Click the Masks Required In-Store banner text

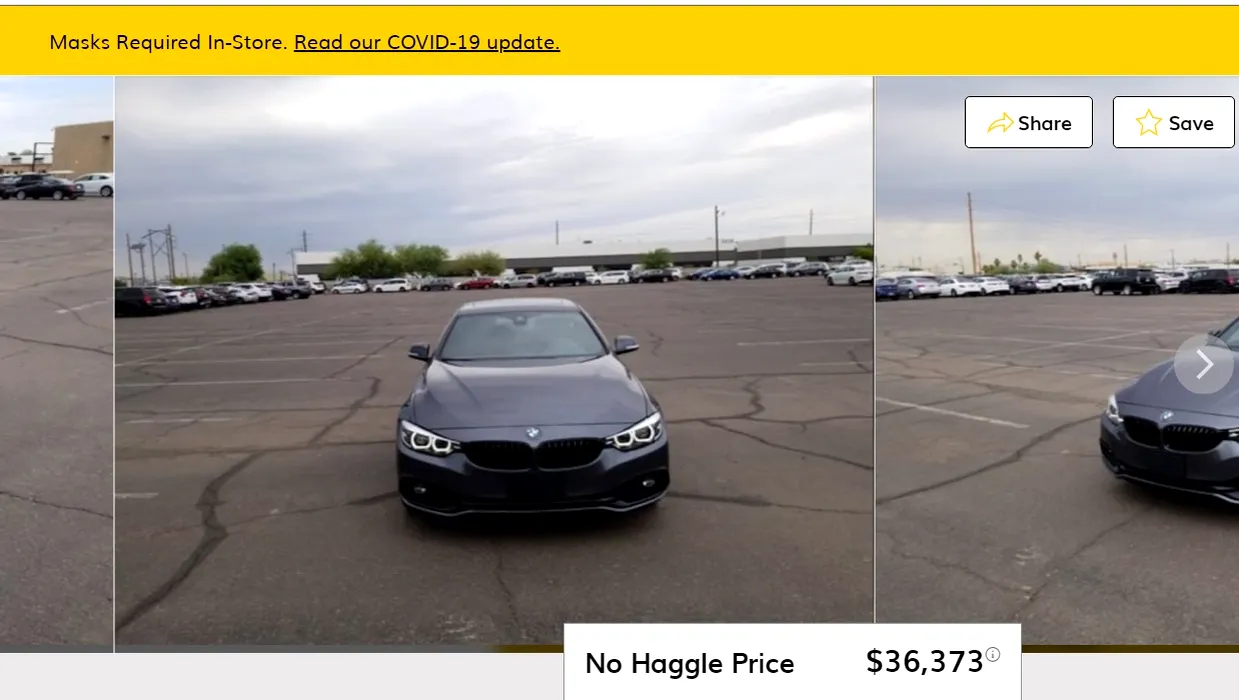tap(169, 42)
